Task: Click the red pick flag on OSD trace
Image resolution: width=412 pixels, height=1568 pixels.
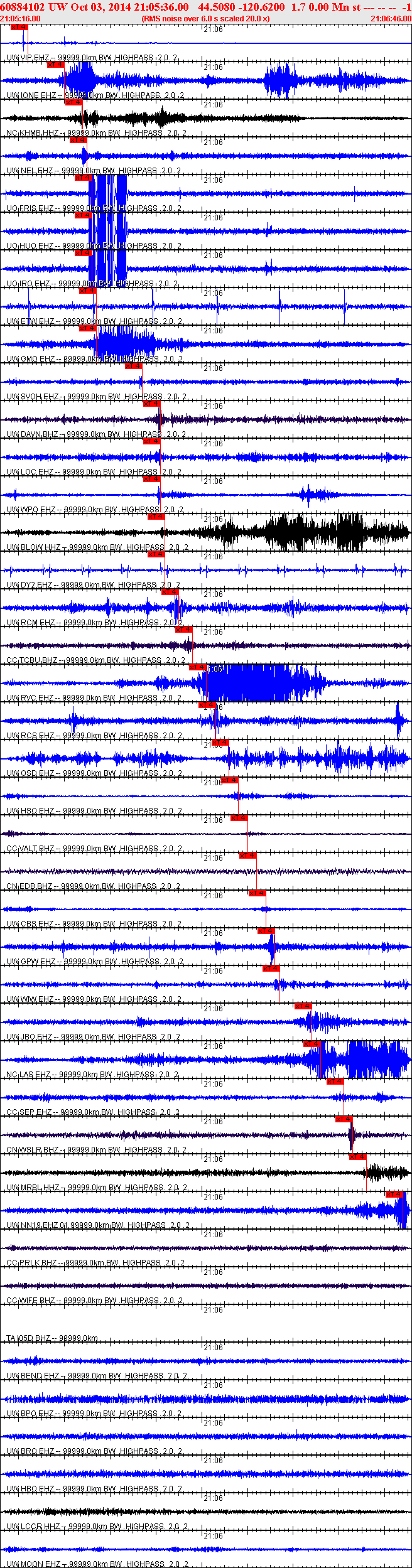Action: tap(220, 743)
